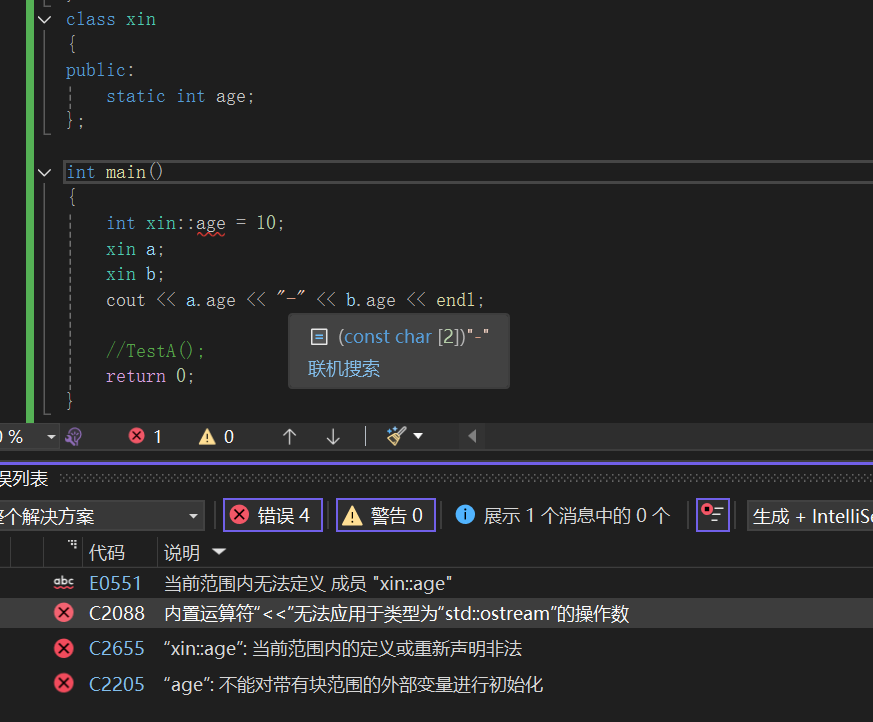Click the IntelliSense abc icon for E0551
873x722 pixels.
(x=63, y=583)
